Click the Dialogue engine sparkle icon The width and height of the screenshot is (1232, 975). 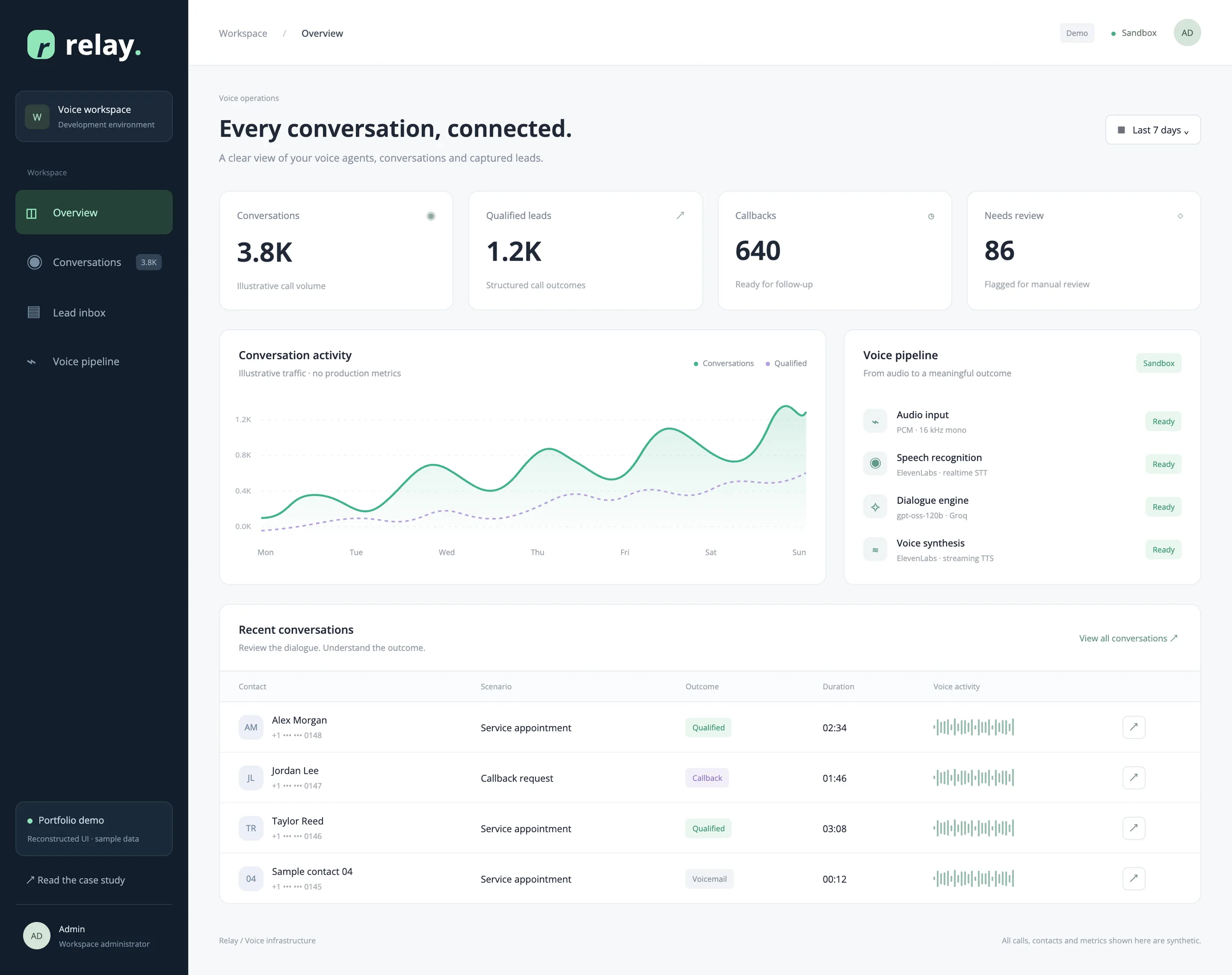(875, 506)
